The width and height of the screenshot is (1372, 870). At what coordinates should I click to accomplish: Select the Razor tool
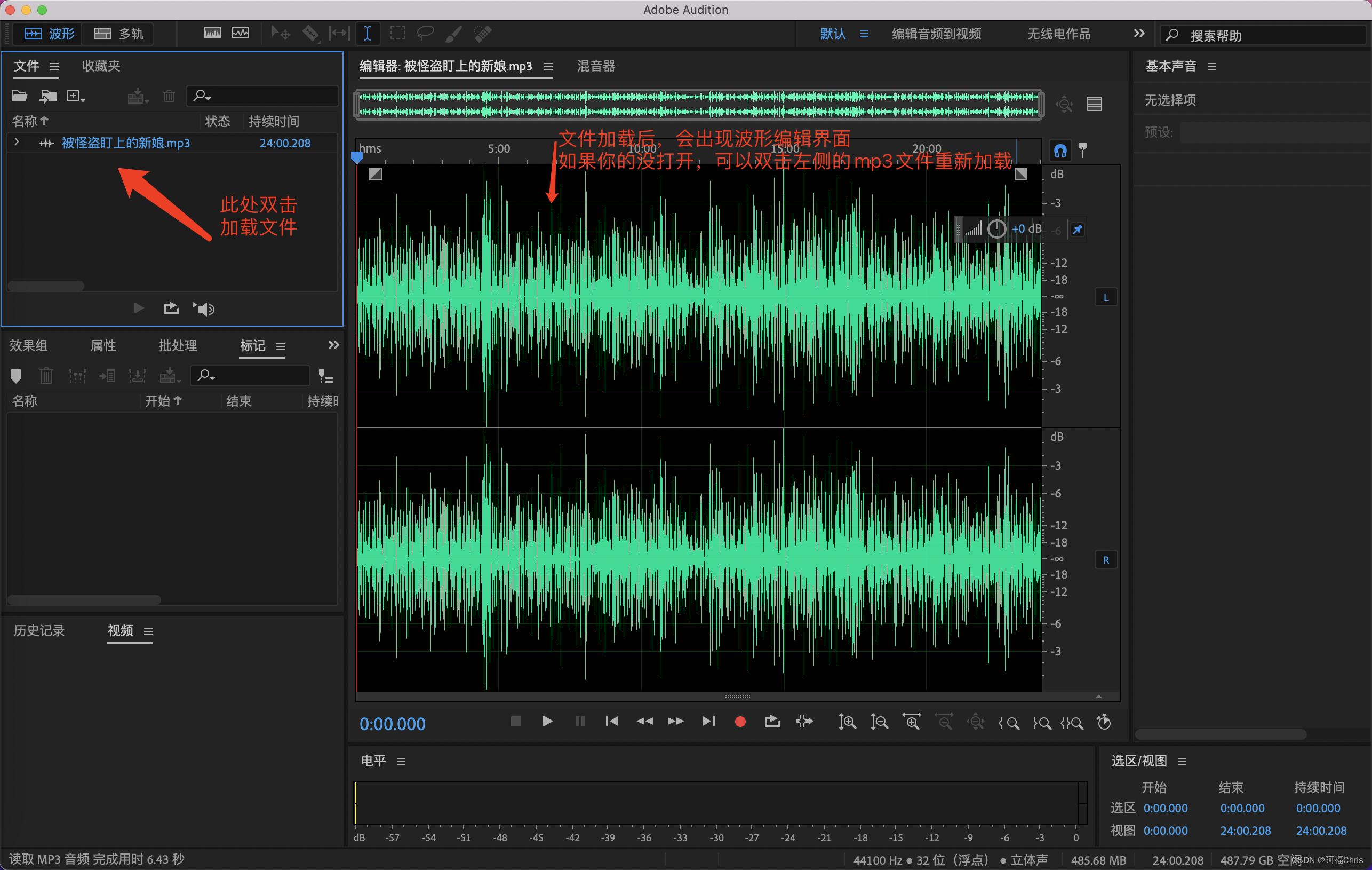tap(310, 33)
